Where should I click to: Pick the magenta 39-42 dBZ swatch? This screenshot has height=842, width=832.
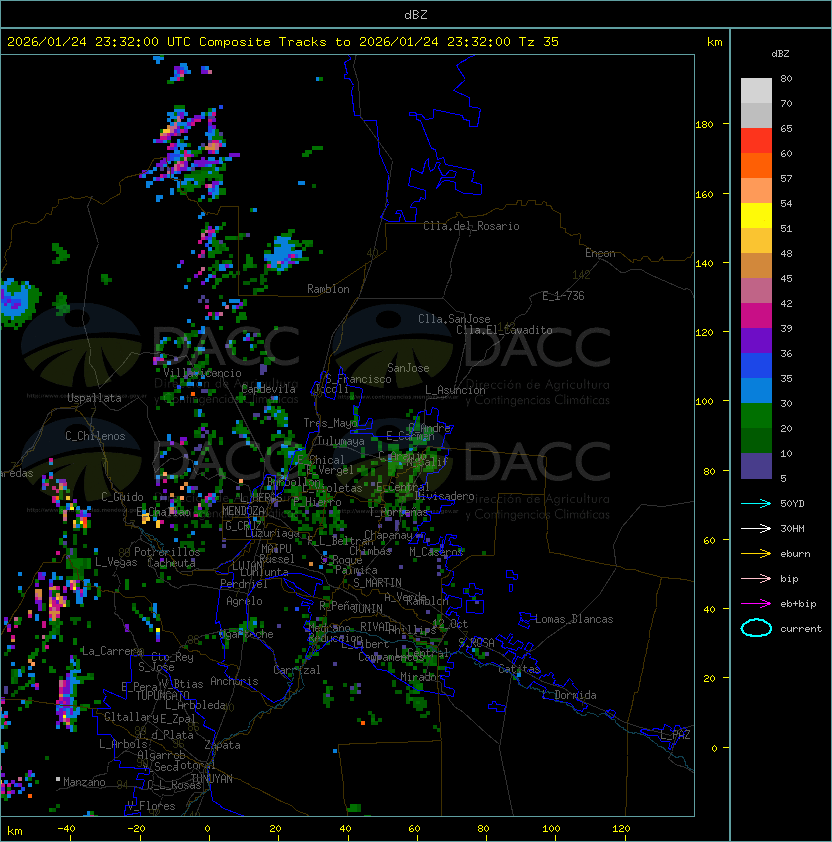pos(756,316)
